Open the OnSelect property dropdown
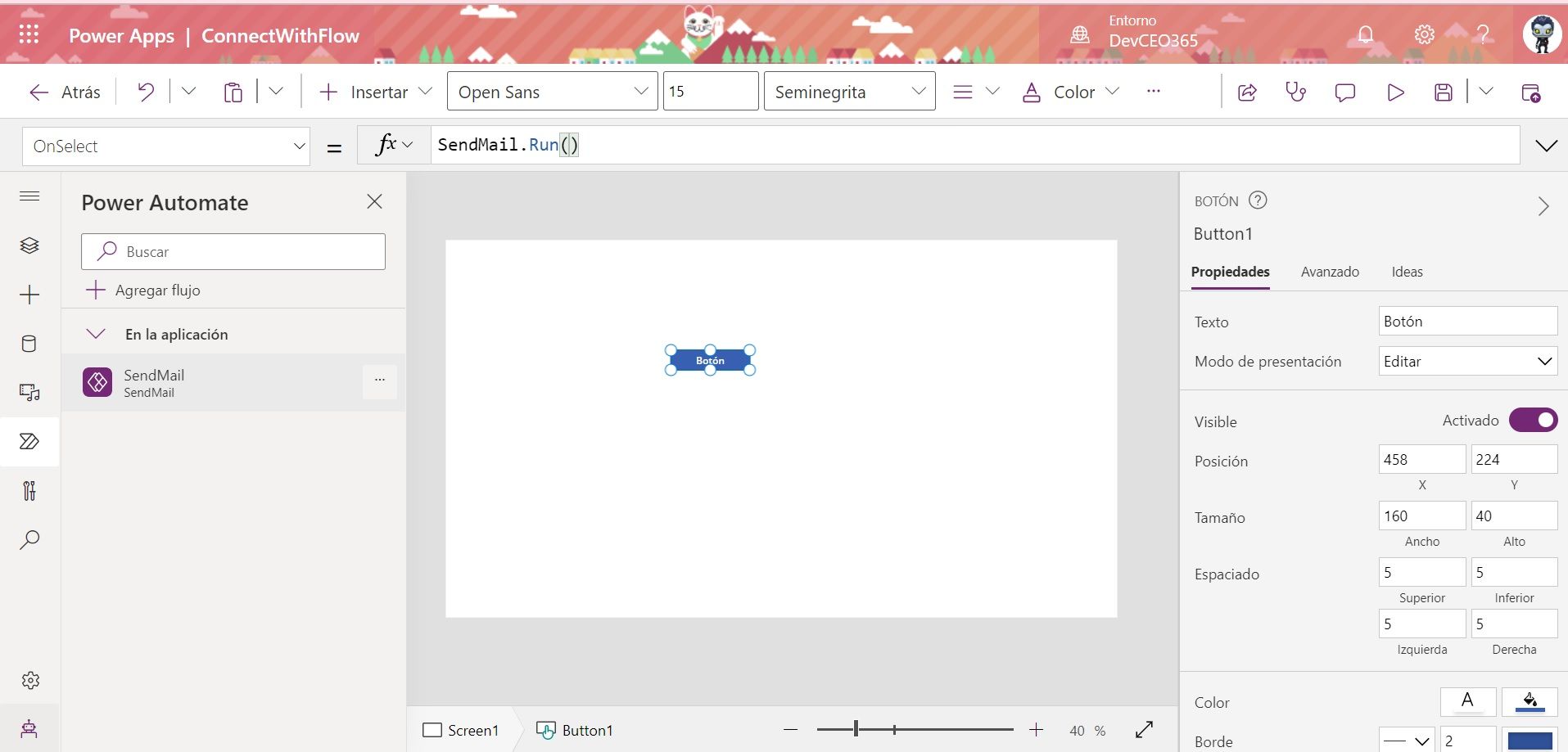The height and width of the screenshot is (752, 1568). (166, 146)
